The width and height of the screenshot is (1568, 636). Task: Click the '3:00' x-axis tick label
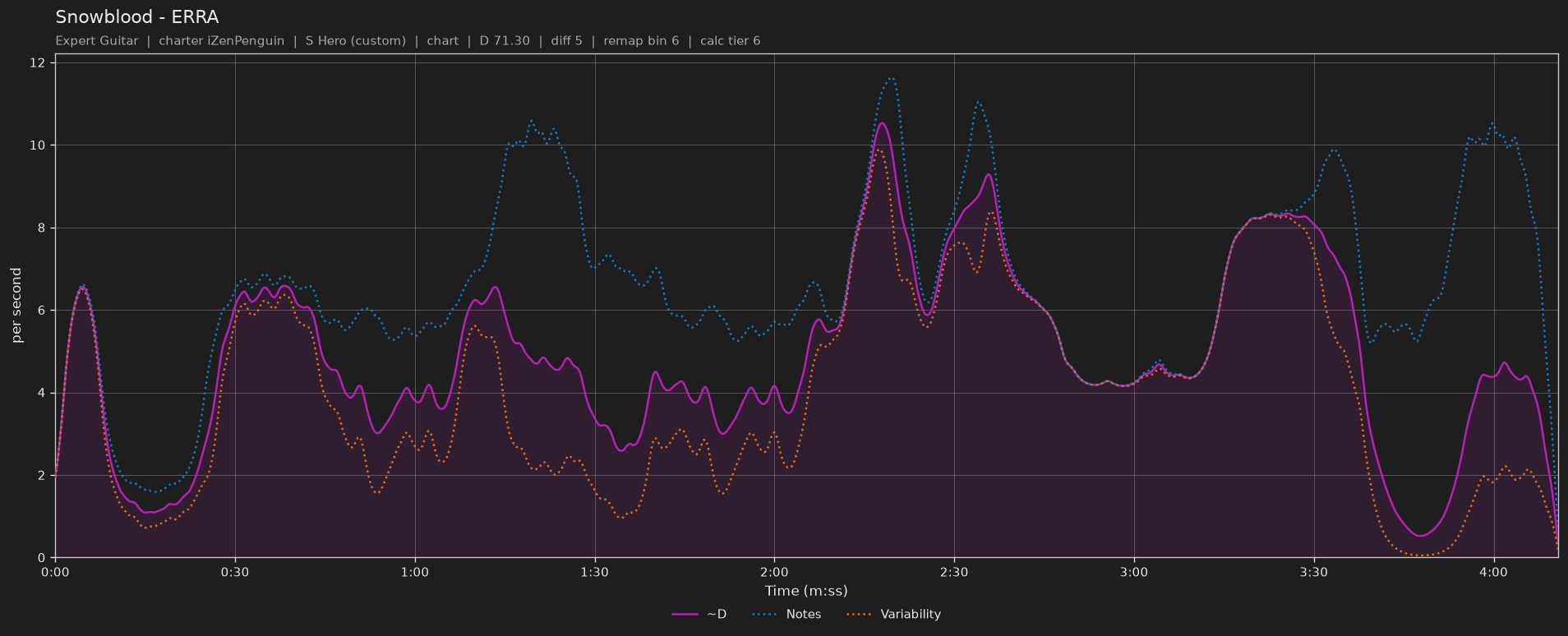1134,573
